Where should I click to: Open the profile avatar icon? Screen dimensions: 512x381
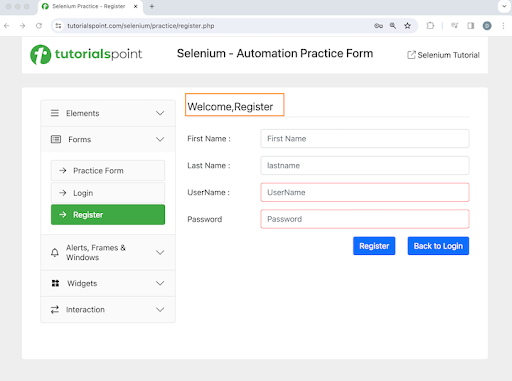point(487,26)
